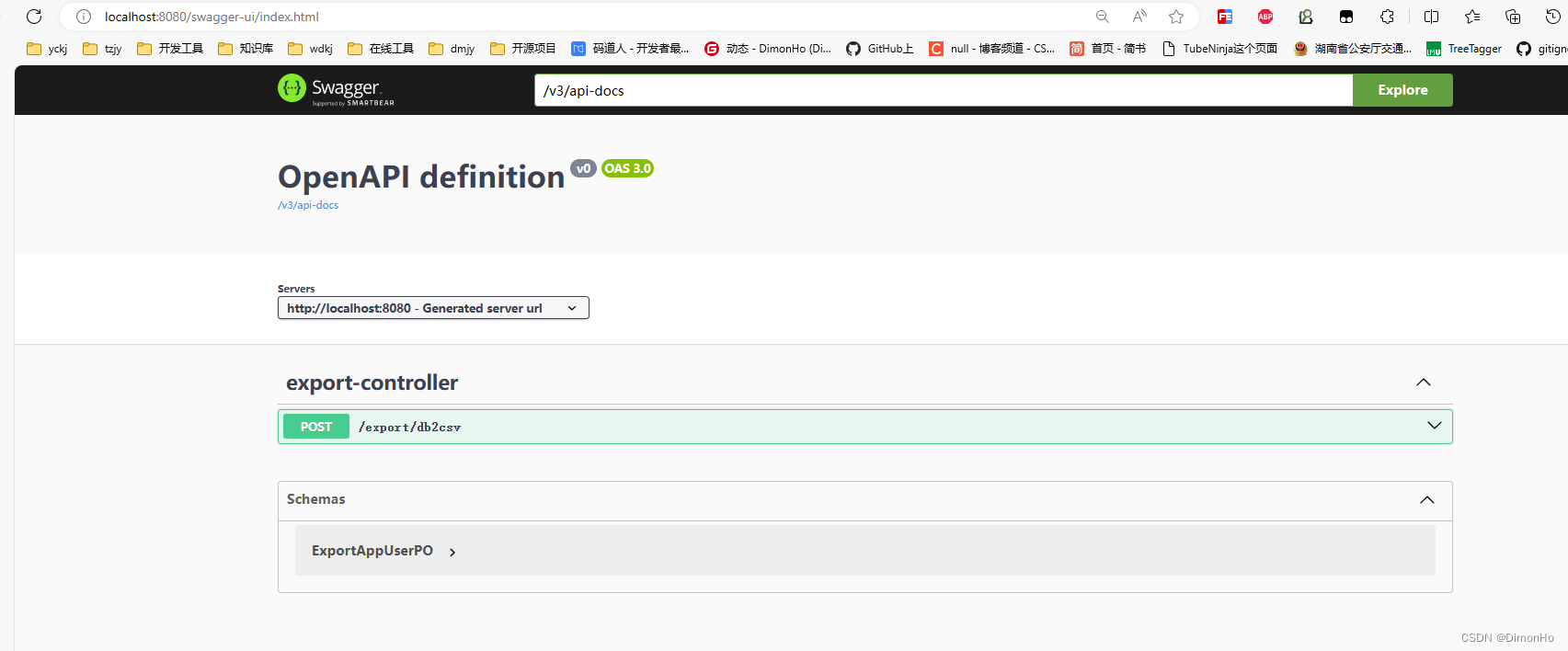Open the red FE extension icon

[x=1225, y=17]
